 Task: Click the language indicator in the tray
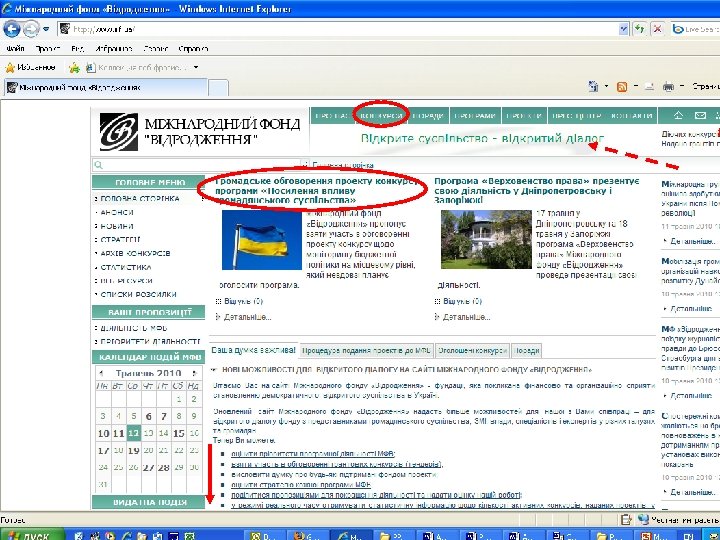point(689,535)
